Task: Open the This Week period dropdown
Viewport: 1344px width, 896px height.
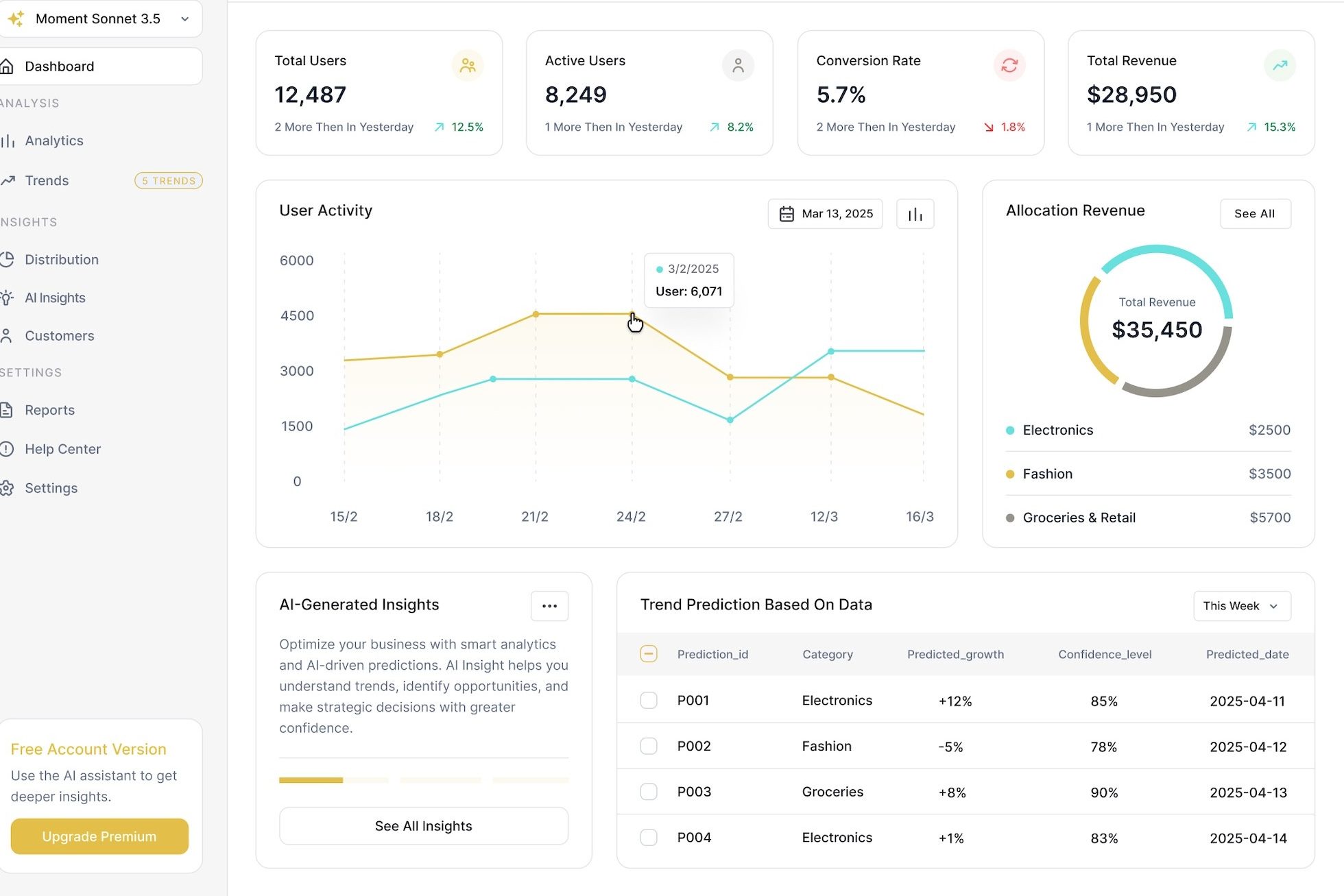Action: click(1241, 606)
